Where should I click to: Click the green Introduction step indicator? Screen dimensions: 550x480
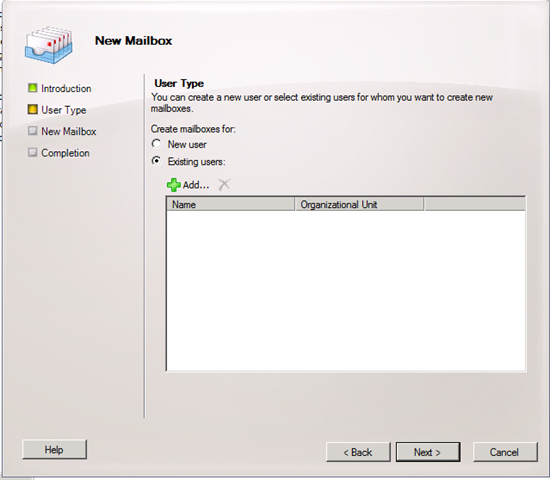(x=33, y=88)
